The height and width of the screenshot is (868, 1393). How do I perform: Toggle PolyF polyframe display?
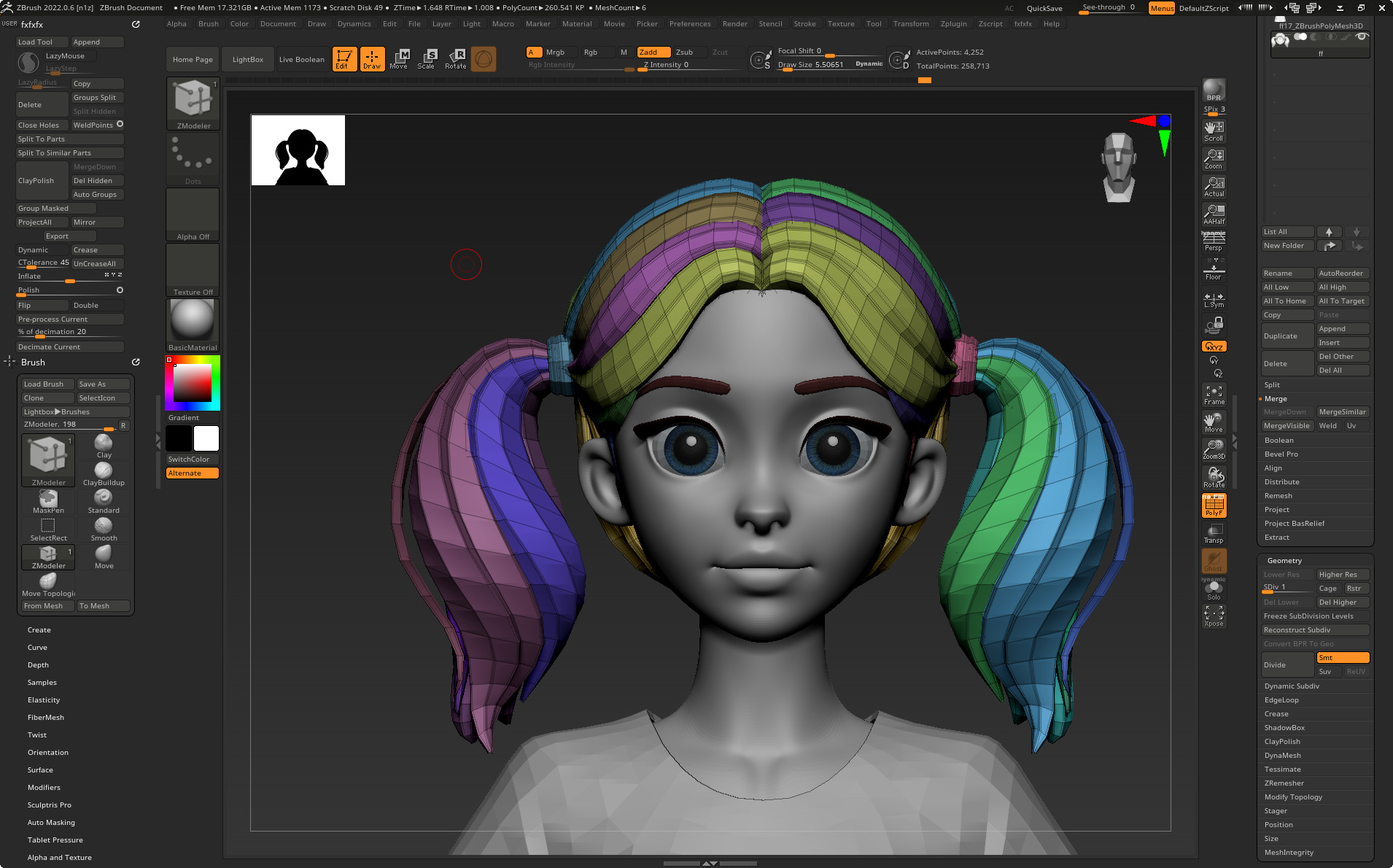[1214, 505]
